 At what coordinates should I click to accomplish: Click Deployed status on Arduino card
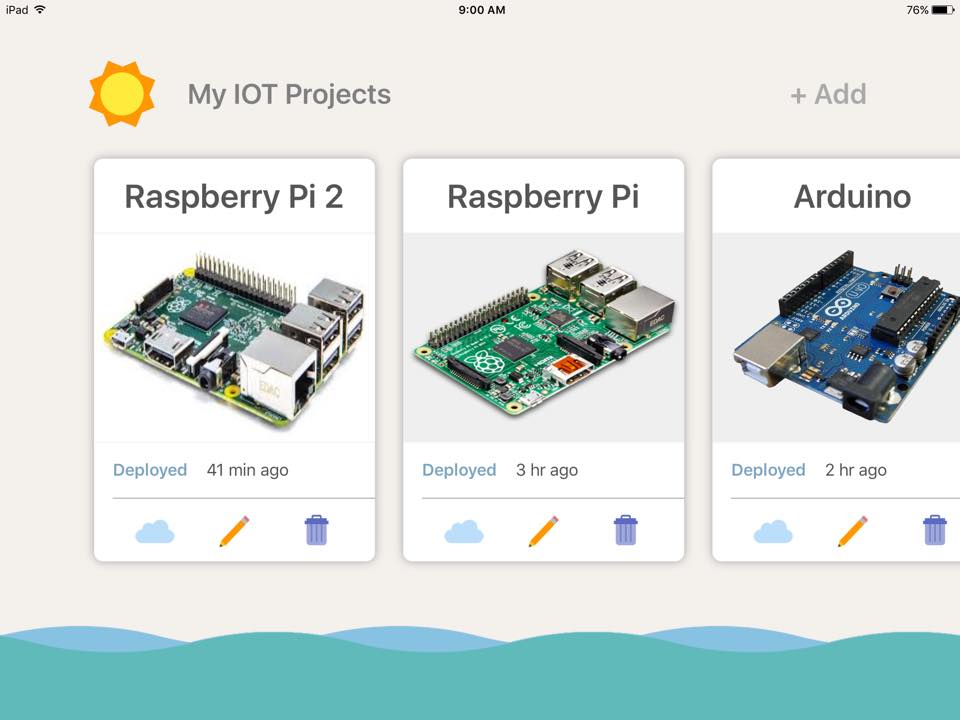(768, 470)
